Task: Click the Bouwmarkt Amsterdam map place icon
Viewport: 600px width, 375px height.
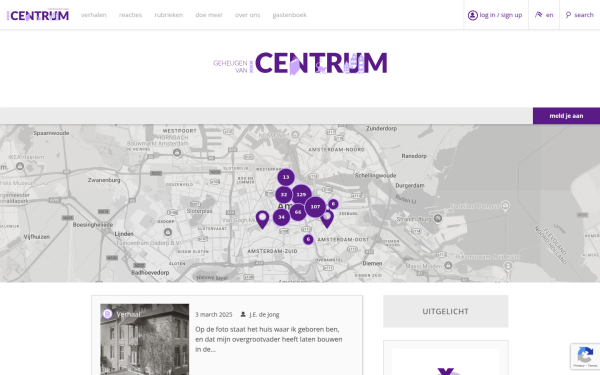Action: coord(177,153)
